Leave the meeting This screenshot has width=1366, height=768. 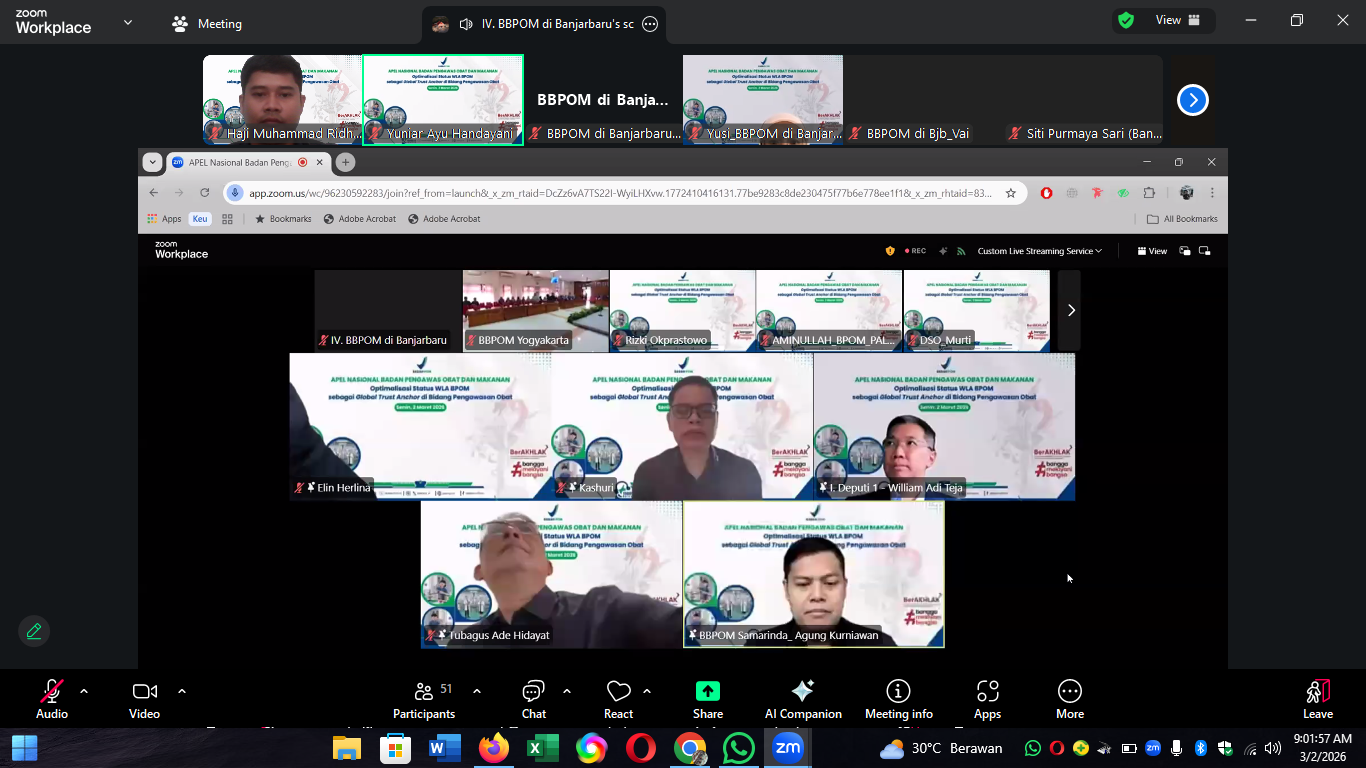[1317, 699]
